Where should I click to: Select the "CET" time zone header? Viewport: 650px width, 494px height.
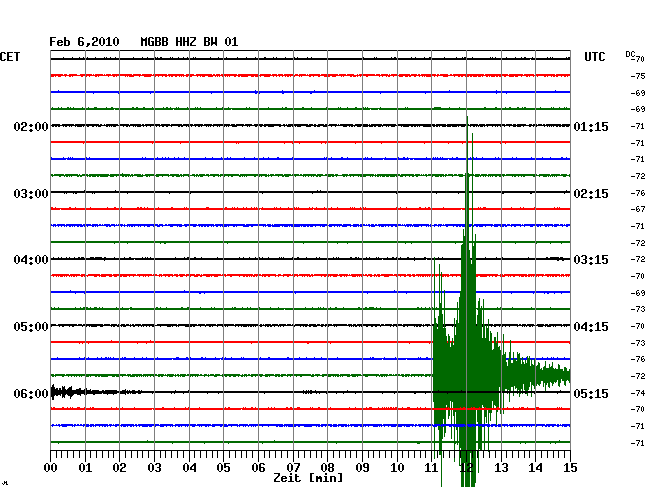[x=10, y=57]
